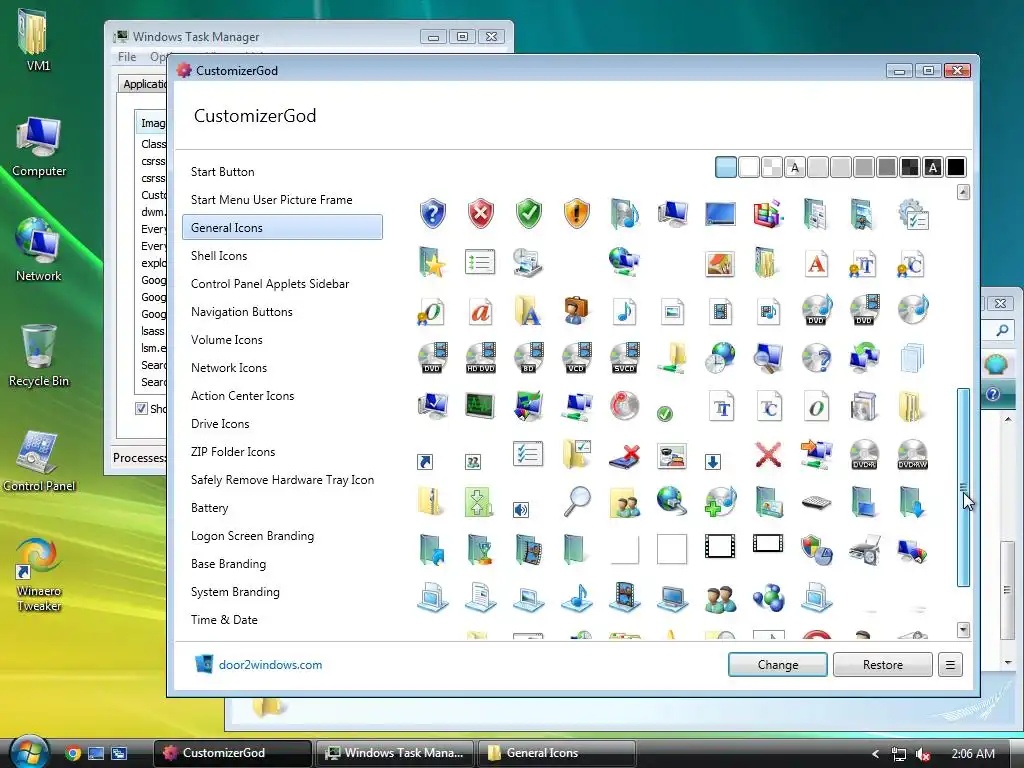This screenshot has width=1024, height=768.
Task: Select the printer icon
Action: click(x=865, y=551)
